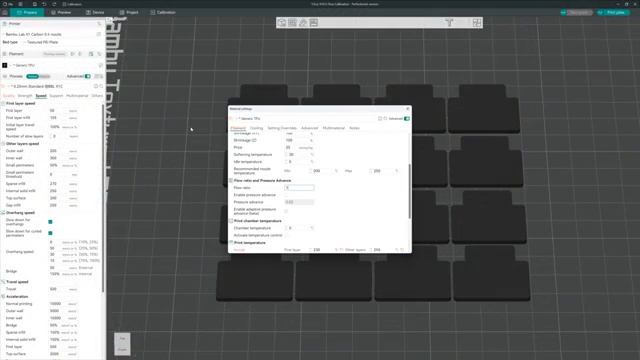
Task: Select the Support tab in process settings
Action: click(x=56, y=96)
